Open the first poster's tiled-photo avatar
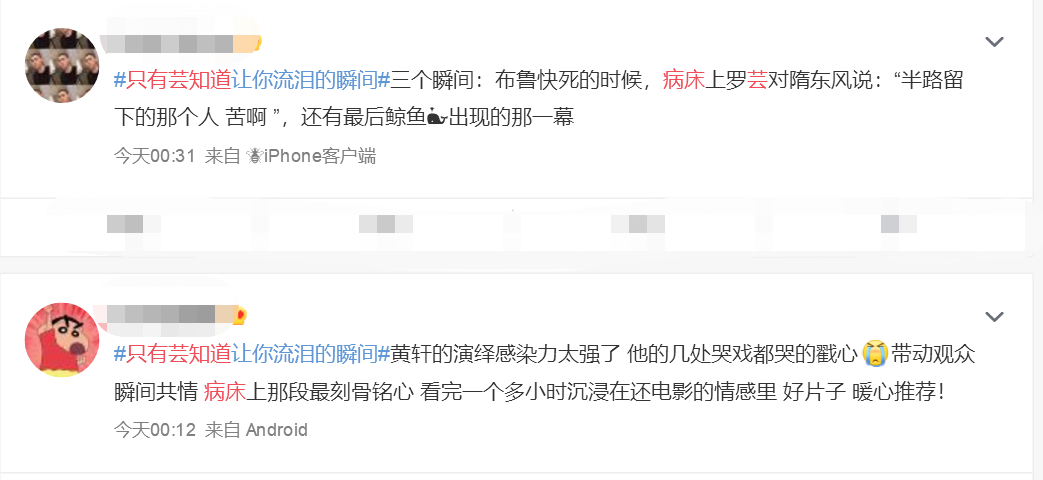 tap(62, 65)
